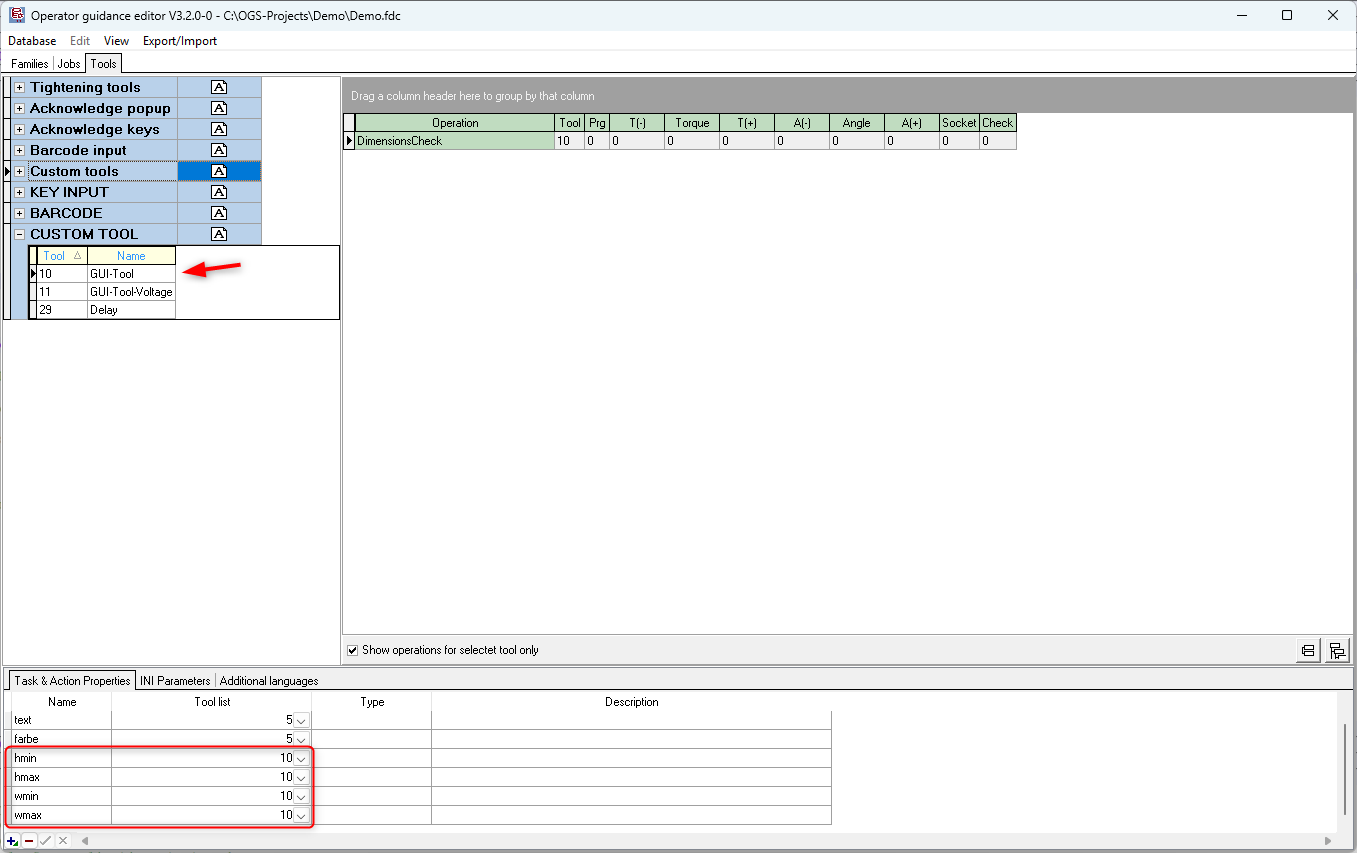Screen dimensions: 1357x853
Task: Click the Angle column header
Action: [857, 123]
